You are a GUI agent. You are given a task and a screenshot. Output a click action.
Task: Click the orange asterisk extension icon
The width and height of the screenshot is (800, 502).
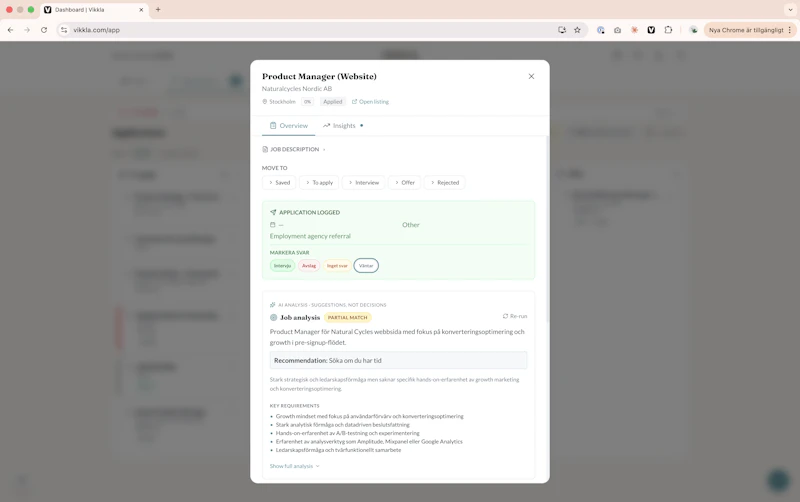pyautogui.click(x=634, y=30)
